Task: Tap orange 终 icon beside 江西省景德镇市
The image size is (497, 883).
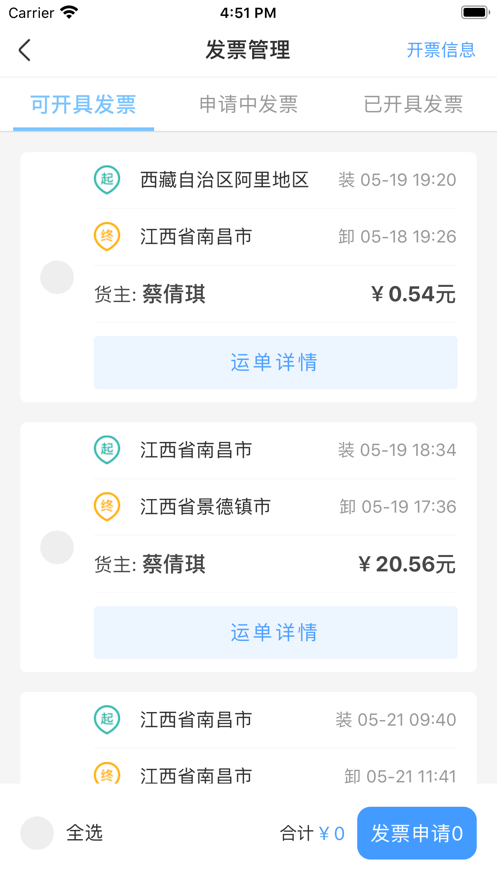Action: coord(107,506)
